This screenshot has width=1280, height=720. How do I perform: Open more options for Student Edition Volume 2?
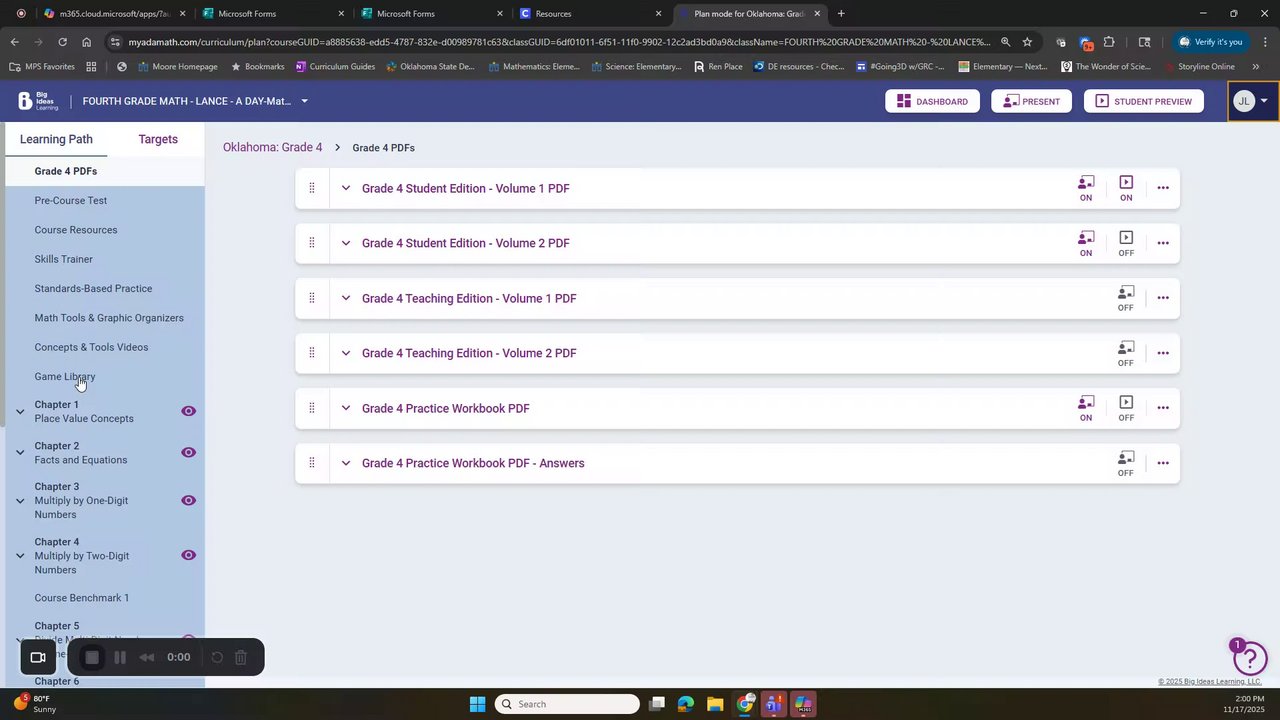click(x=1162, y=243)
